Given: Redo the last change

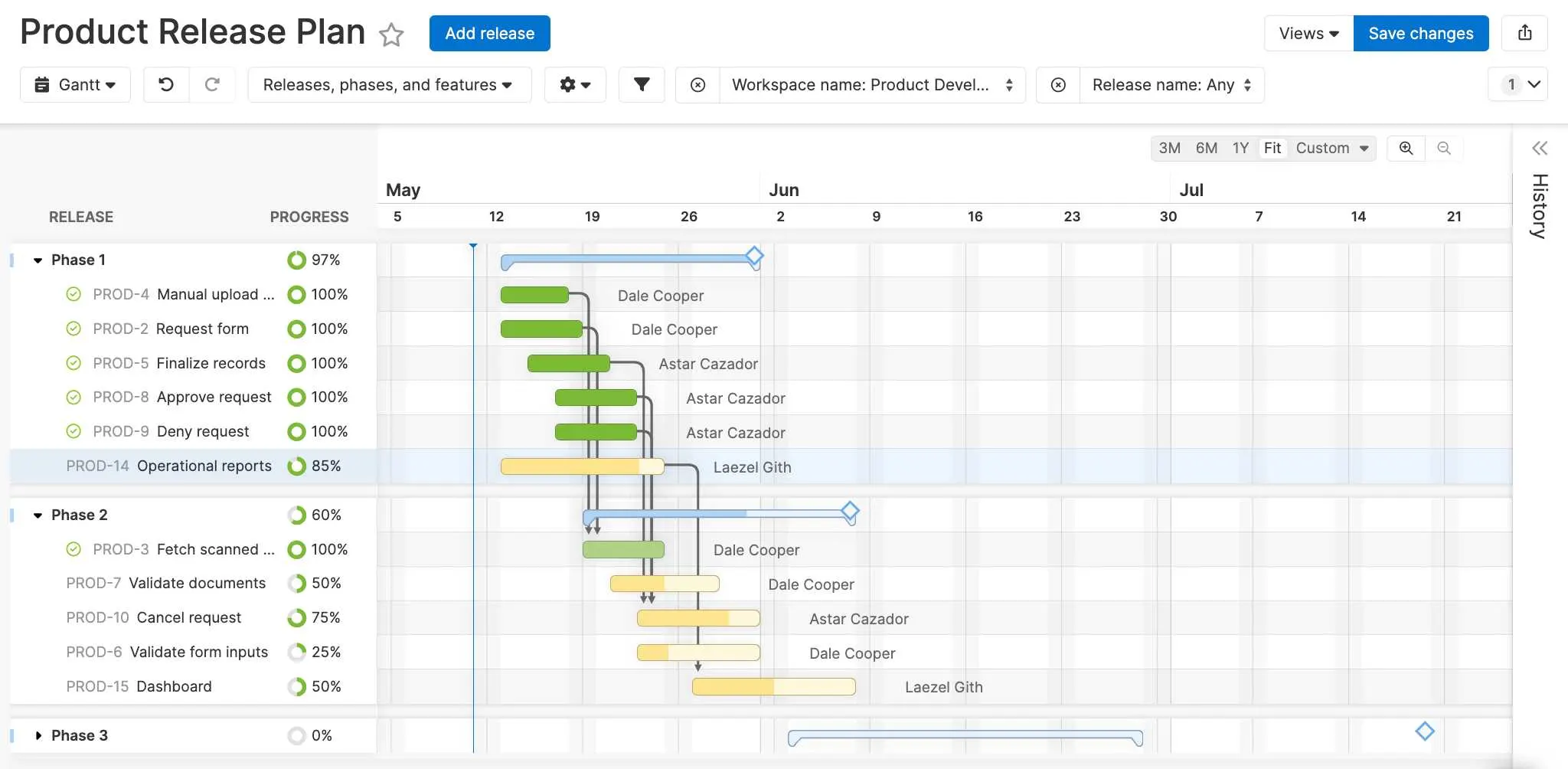Looking at the screenshot, I should [x=213, y=84].
